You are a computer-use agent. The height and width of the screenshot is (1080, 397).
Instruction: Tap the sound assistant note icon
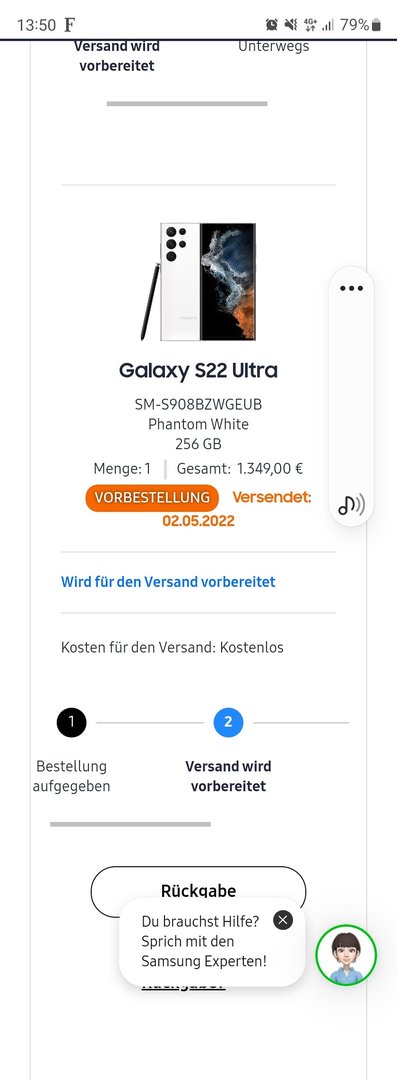click(351, 504)
